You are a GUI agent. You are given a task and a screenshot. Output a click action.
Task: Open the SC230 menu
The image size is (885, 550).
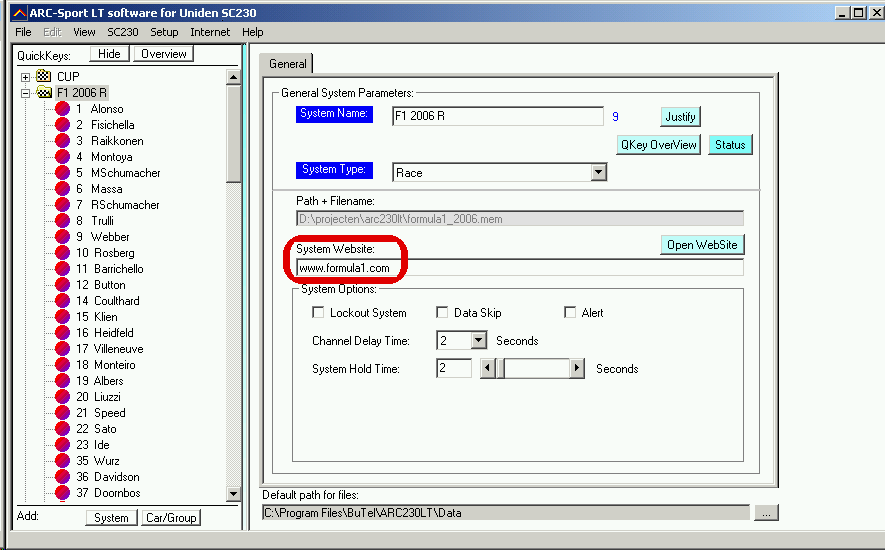122,32
